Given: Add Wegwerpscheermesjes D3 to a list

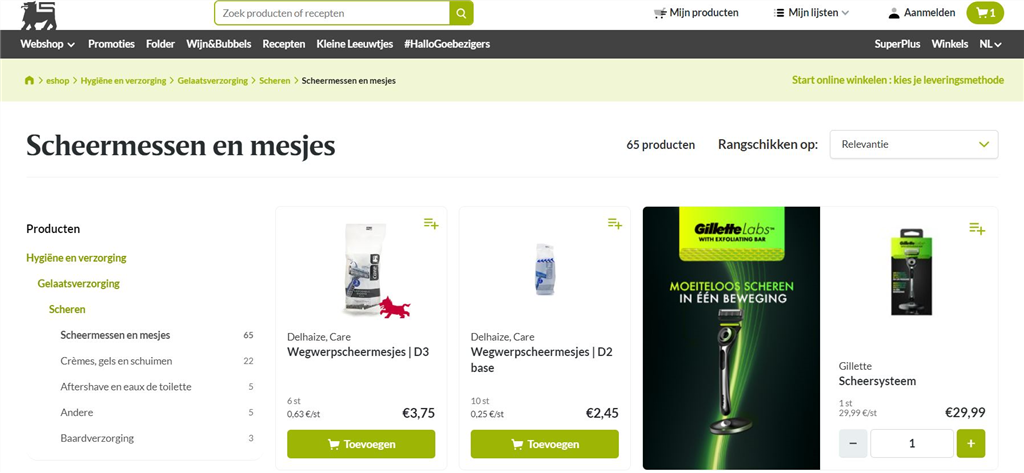Looking at the screenshot, I should (x=430, y=223).
